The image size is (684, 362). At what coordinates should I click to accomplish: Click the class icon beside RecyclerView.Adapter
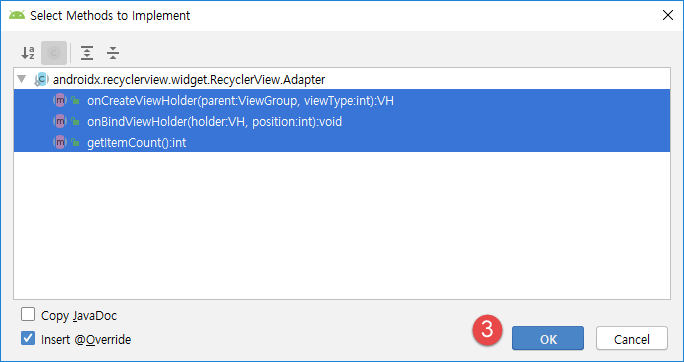pos(41,80)
